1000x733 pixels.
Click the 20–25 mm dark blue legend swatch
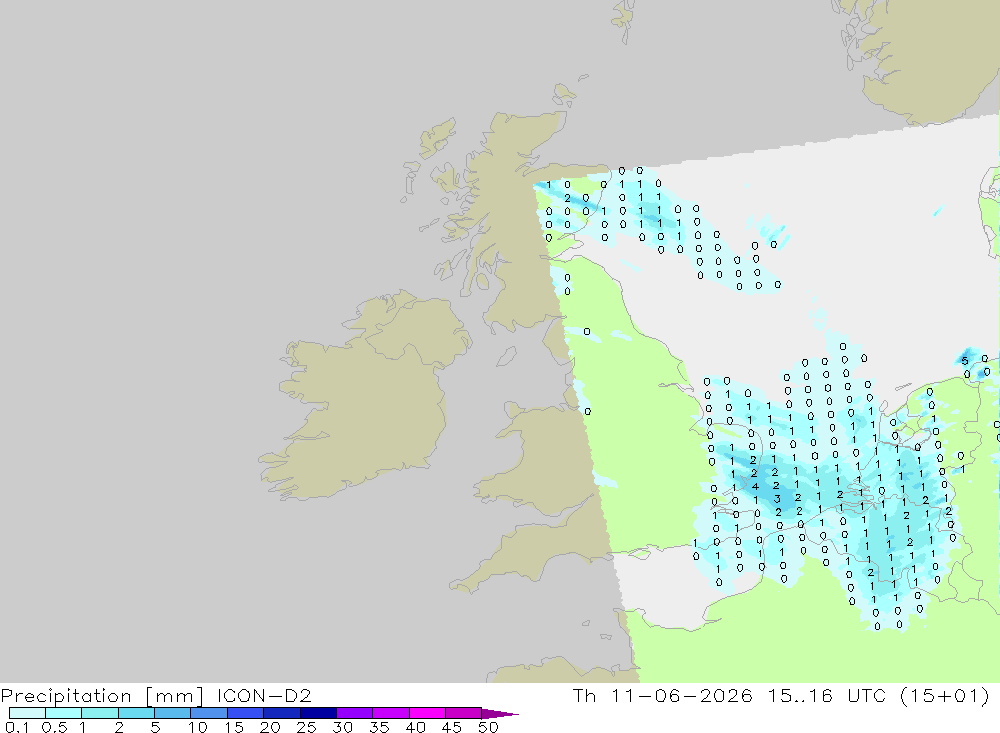point(281,713)
